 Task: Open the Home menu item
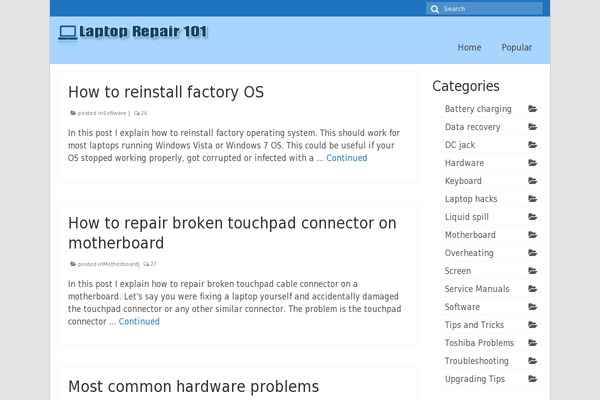coord(469,47)
